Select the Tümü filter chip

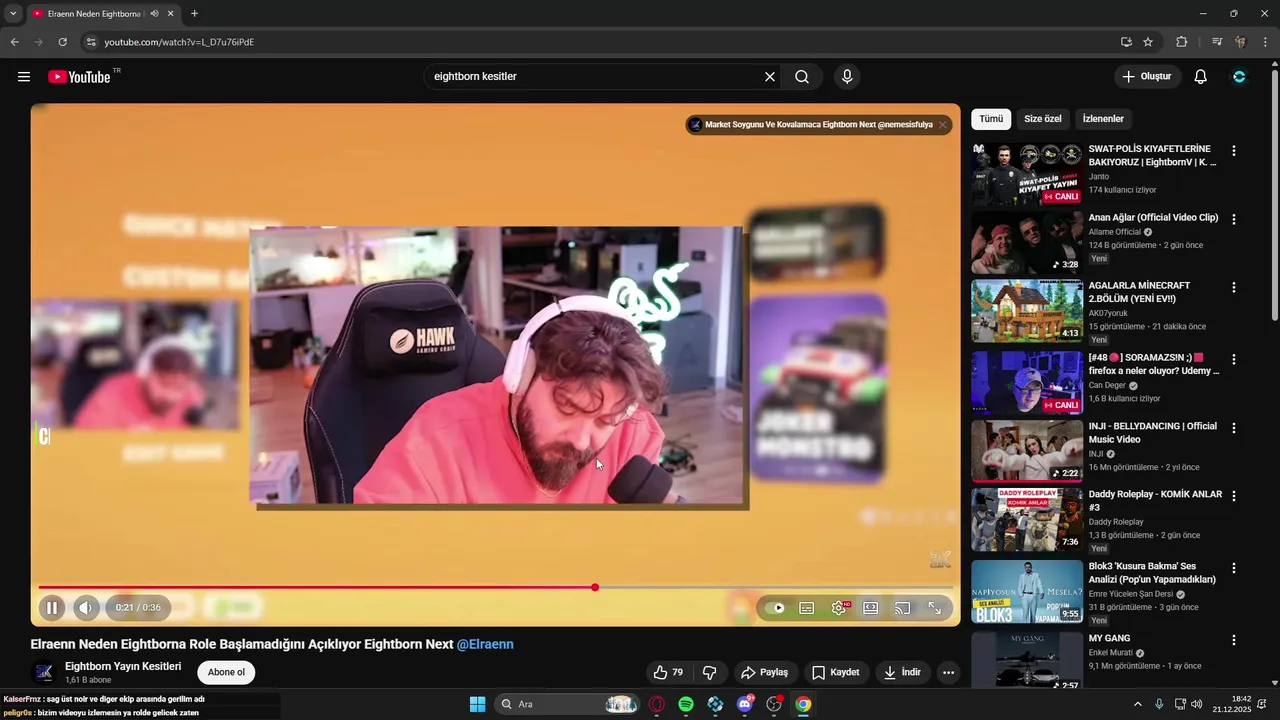tap(991, 119)
